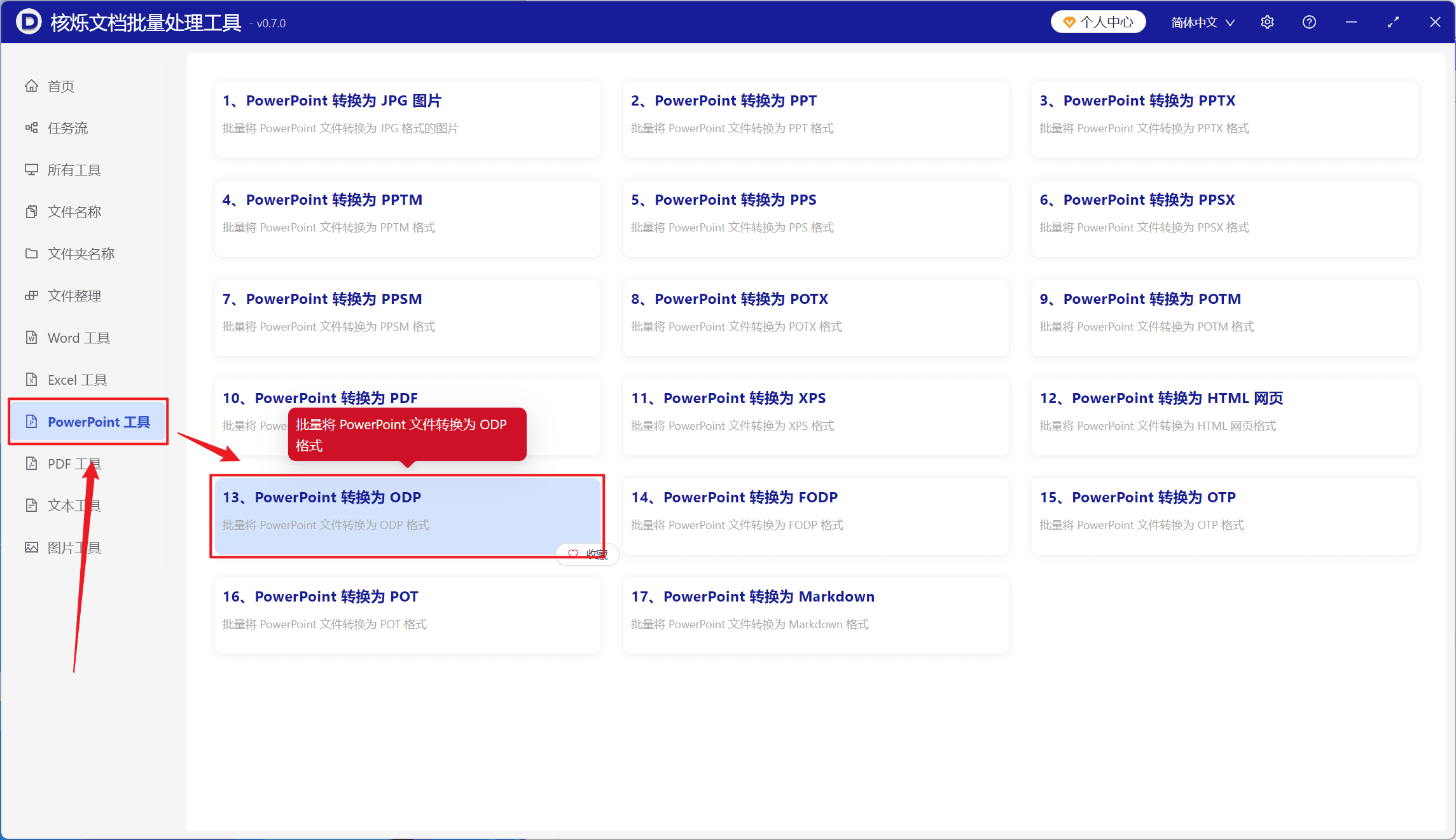Go to 首页 in sidebar
This screenshot has height=840, width=1456.
(x=88, y=86)
